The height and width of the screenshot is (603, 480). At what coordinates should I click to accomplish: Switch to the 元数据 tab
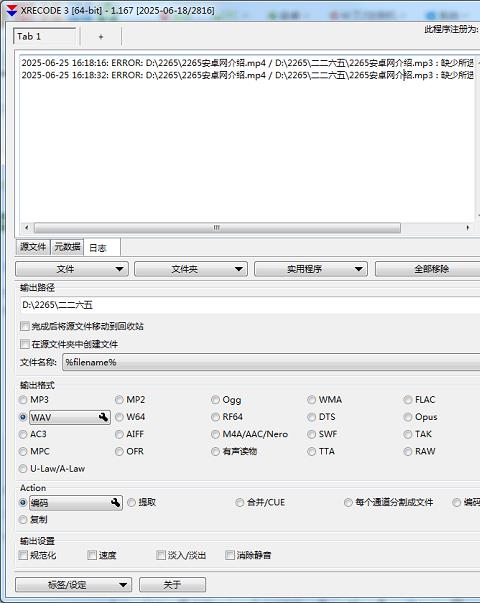click(x=67, y=247)
